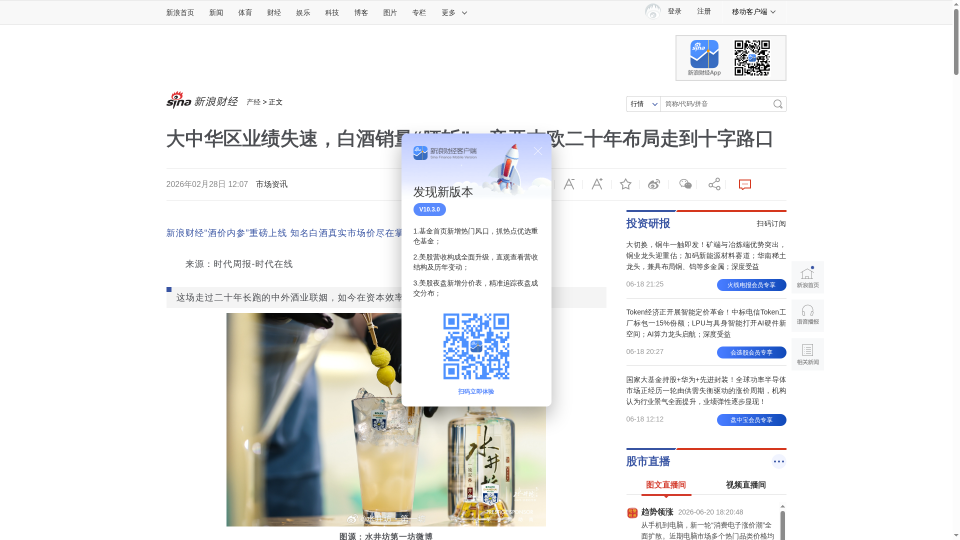The width and height of the screenshot is (960, 540).
Task: Click 火线电报会员专享 button
Action: pyautogui.click(x=751, y=285)
